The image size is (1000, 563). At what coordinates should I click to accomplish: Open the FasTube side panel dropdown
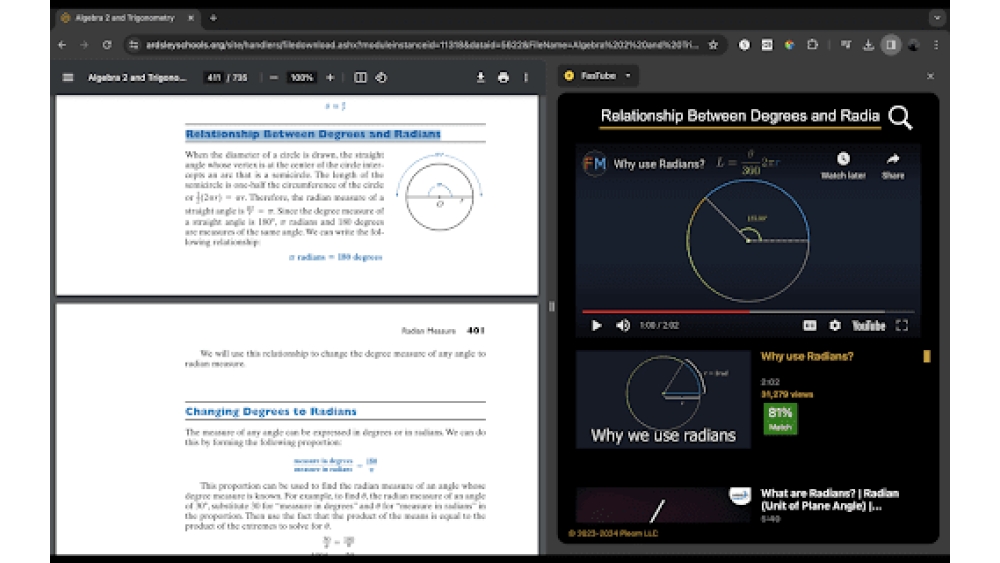point(628,76)
